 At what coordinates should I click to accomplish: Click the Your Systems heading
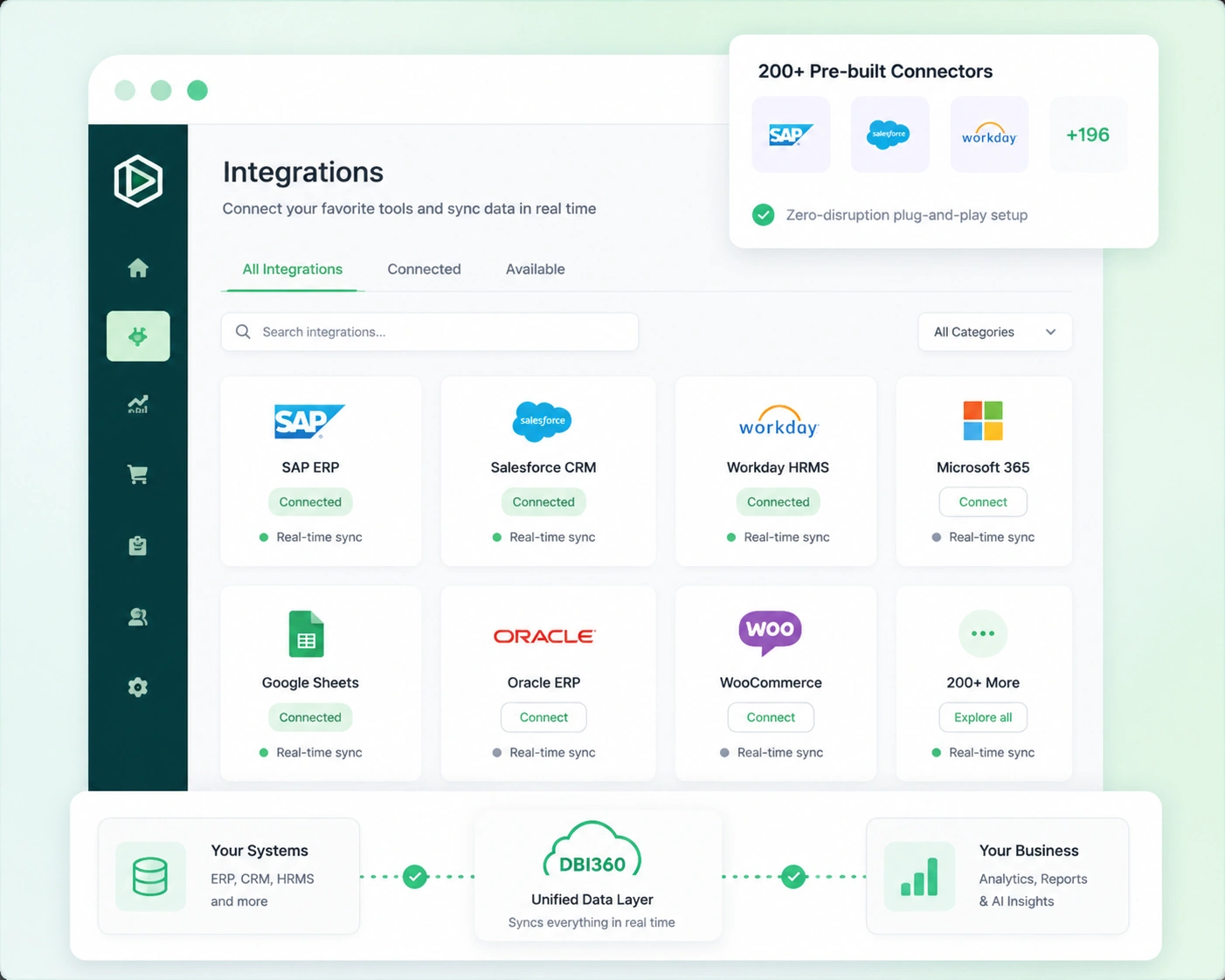[260, 851]
